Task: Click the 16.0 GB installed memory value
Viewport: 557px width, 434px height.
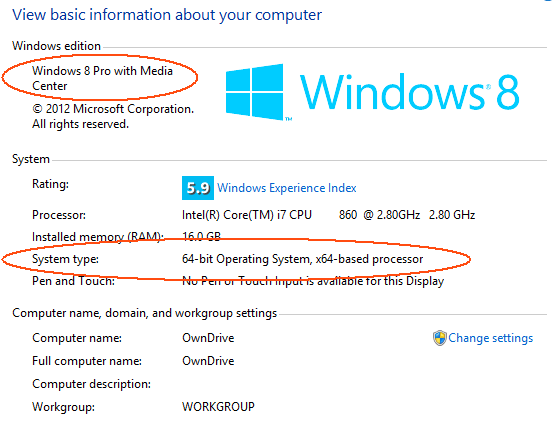Action: point(201,237)
